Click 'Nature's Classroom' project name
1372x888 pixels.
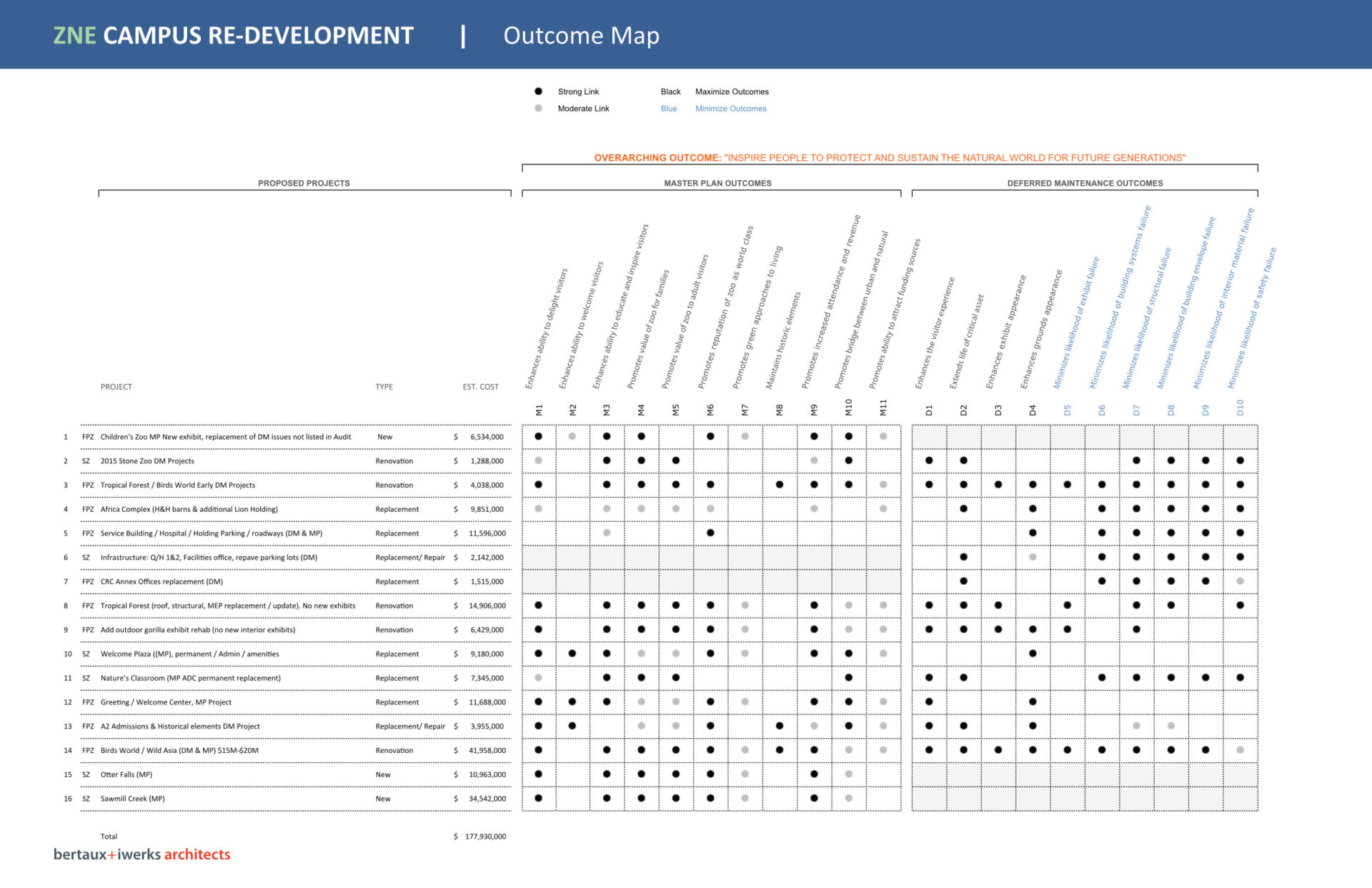(191, 679)
